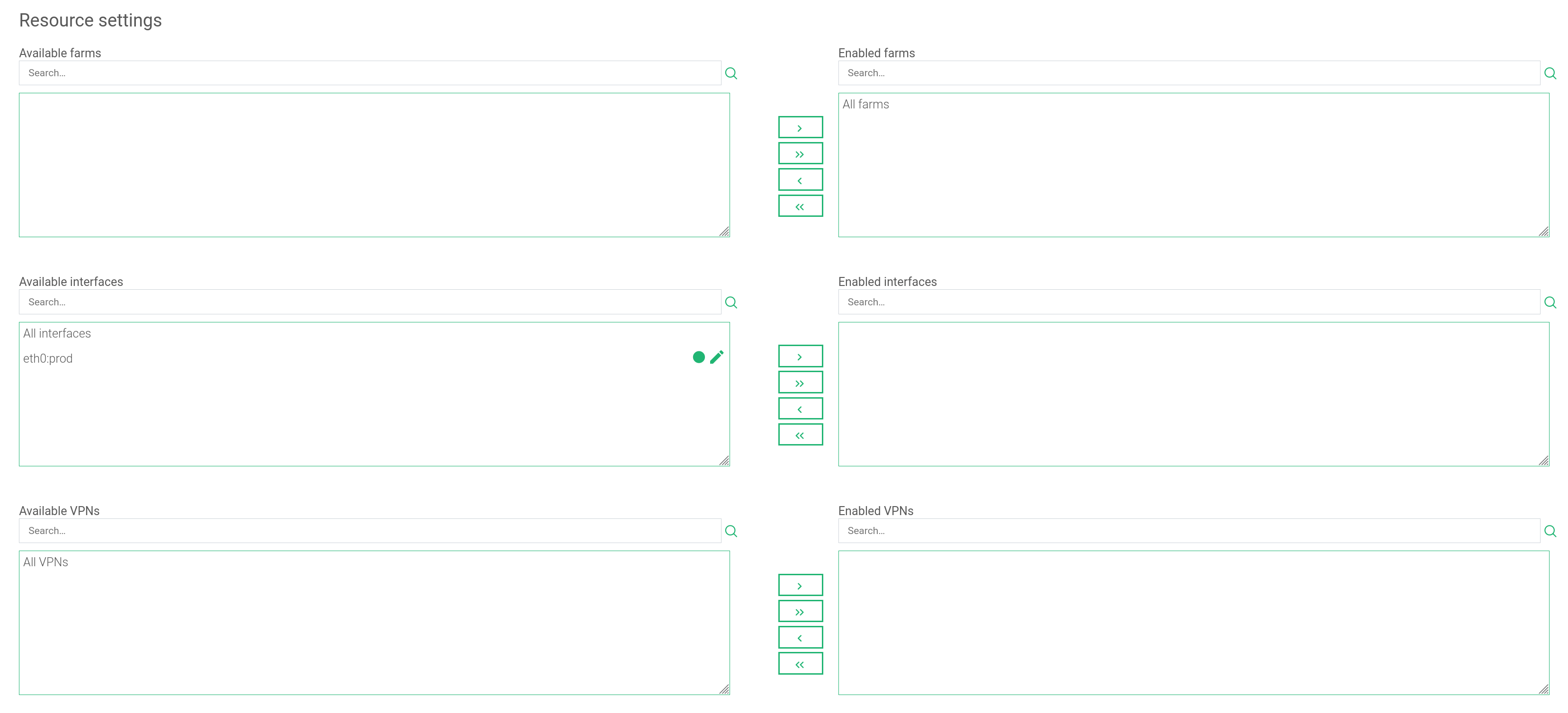Image resolution: width=1568 pixels, height=713 pixels.
Task: Edit eth0:prod using the pencil icon
Action: point(716,357)
